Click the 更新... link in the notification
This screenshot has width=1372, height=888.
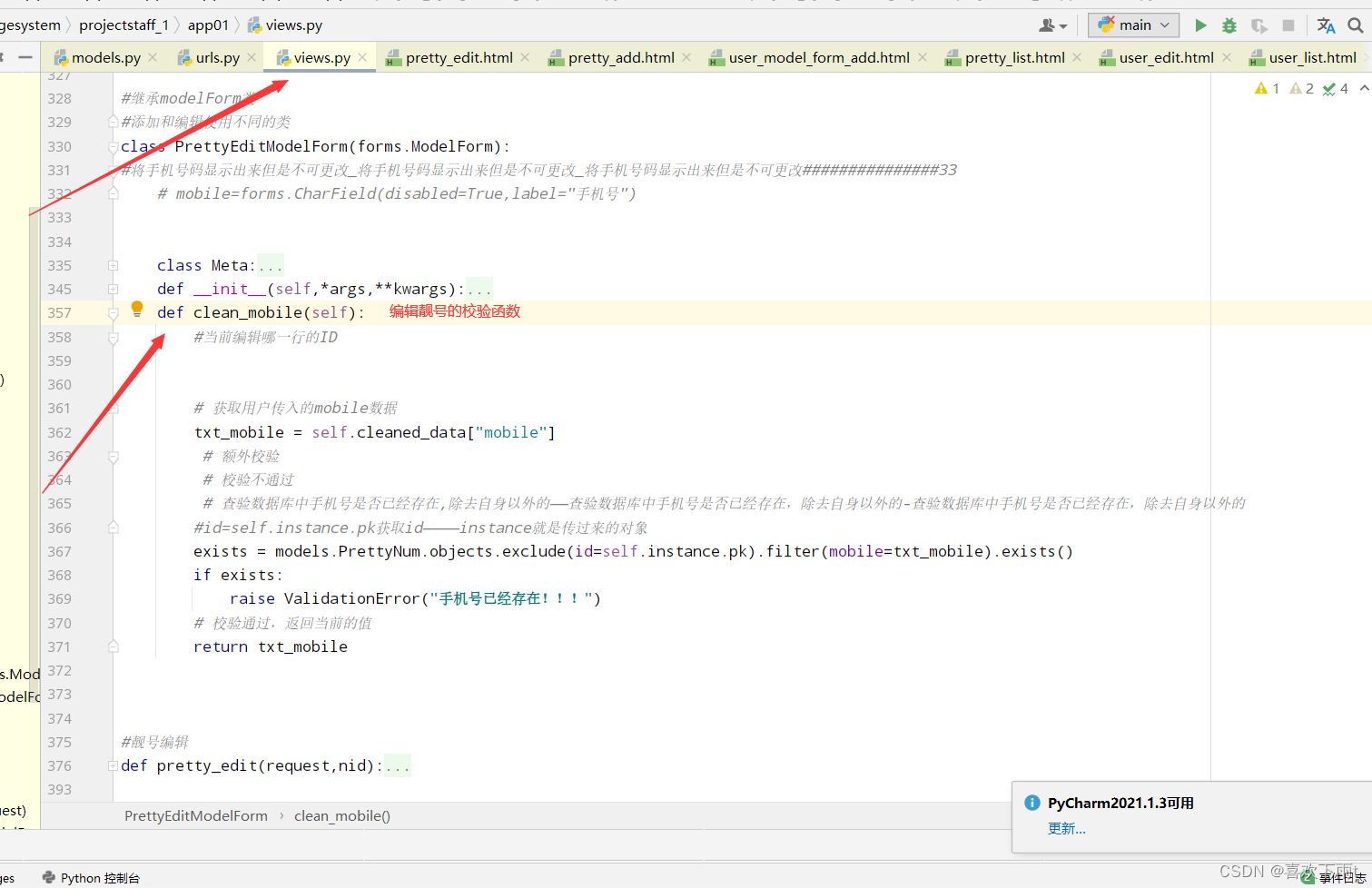click(x=1067, y=828)
